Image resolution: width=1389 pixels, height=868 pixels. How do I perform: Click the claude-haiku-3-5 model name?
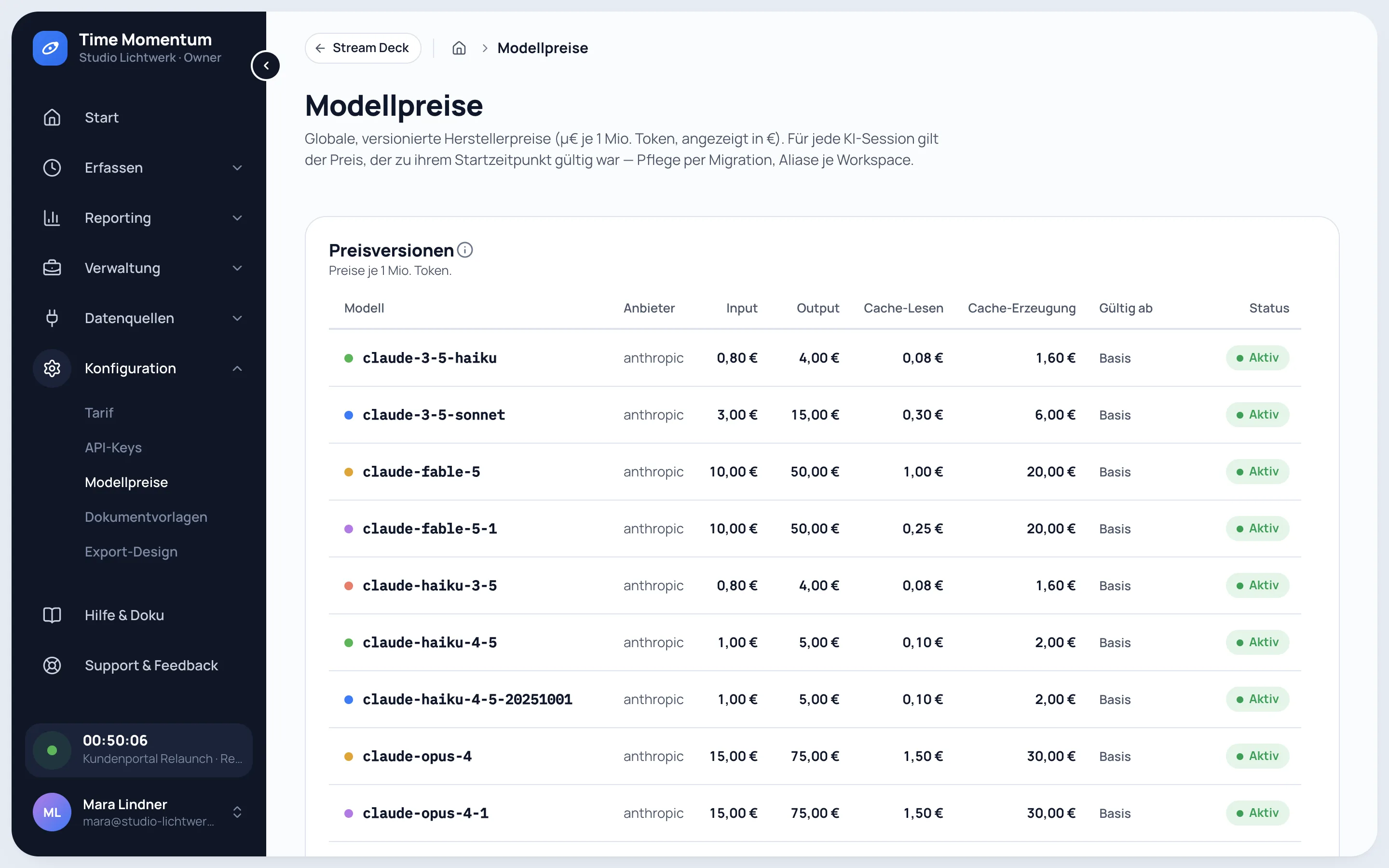(x=430, y=585)
